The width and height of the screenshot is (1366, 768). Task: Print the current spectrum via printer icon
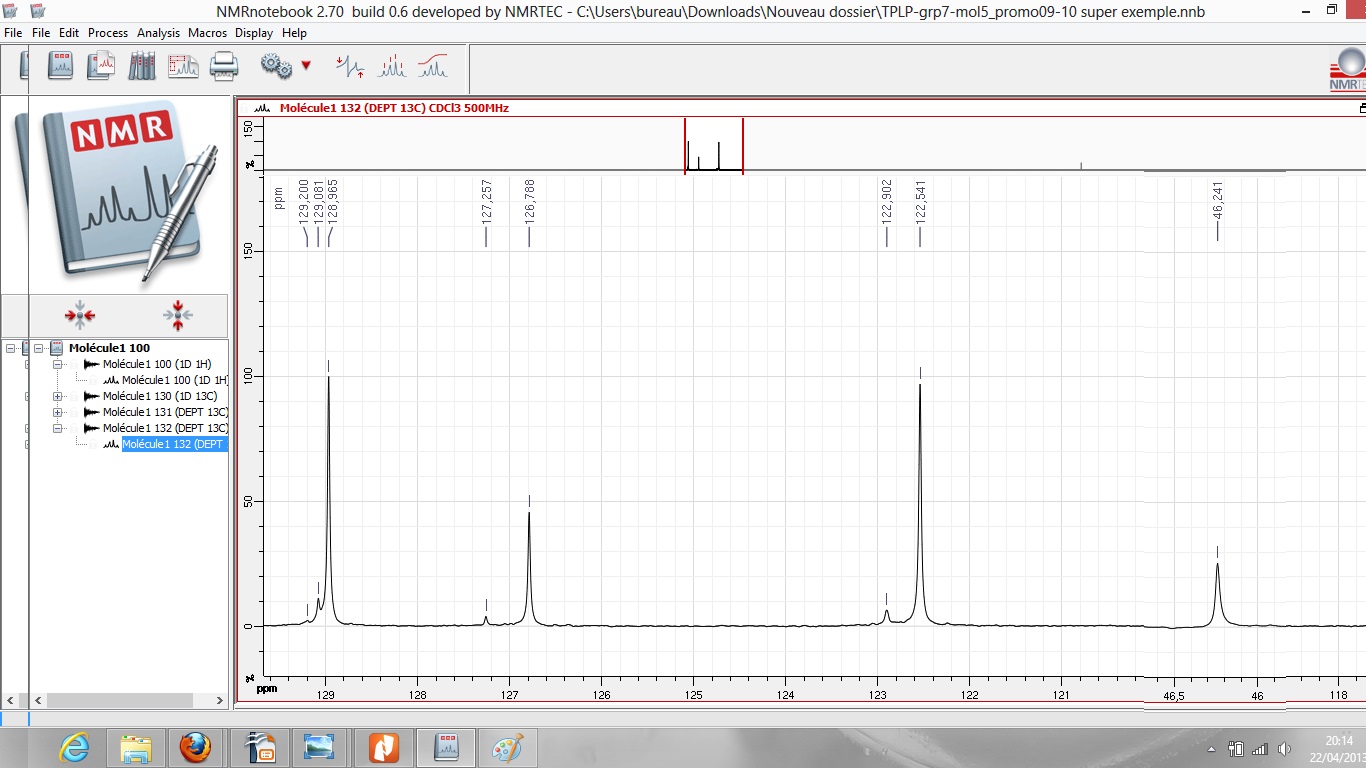[x=223, y=67]
